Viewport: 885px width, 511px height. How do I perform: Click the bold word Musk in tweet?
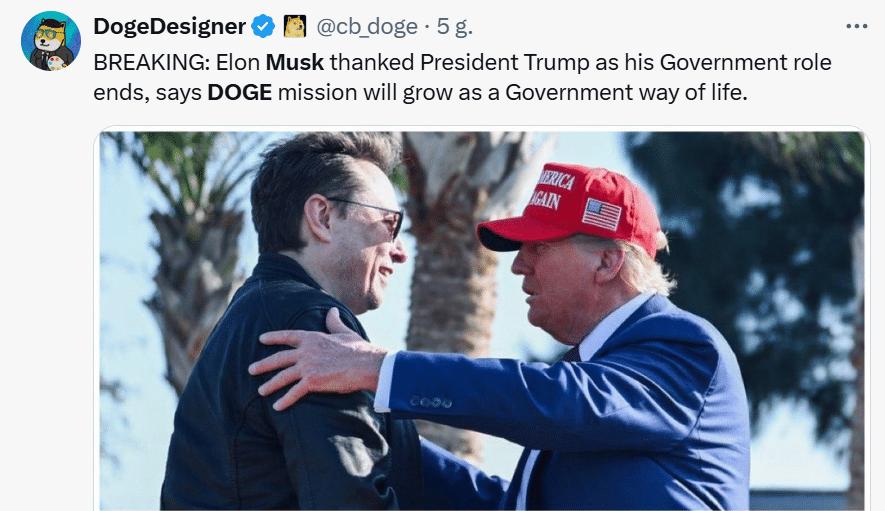tap(295, 62)
